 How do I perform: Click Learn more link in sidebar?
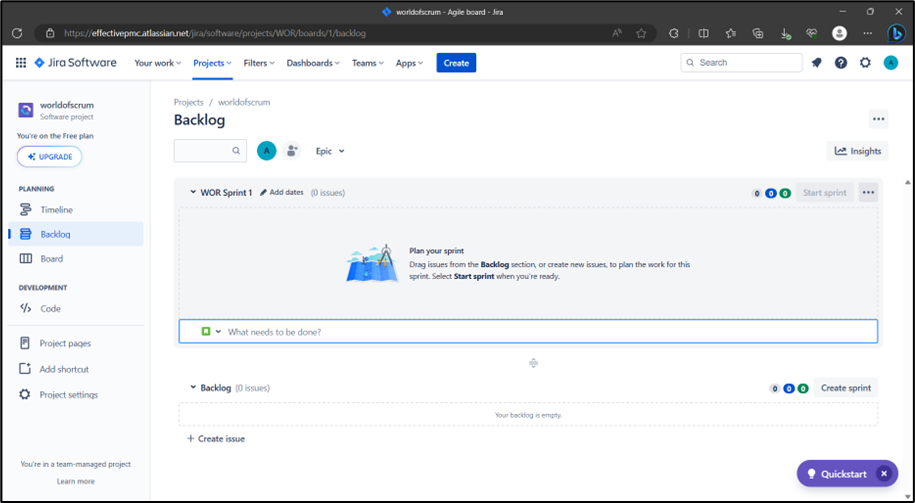[76, 481]
